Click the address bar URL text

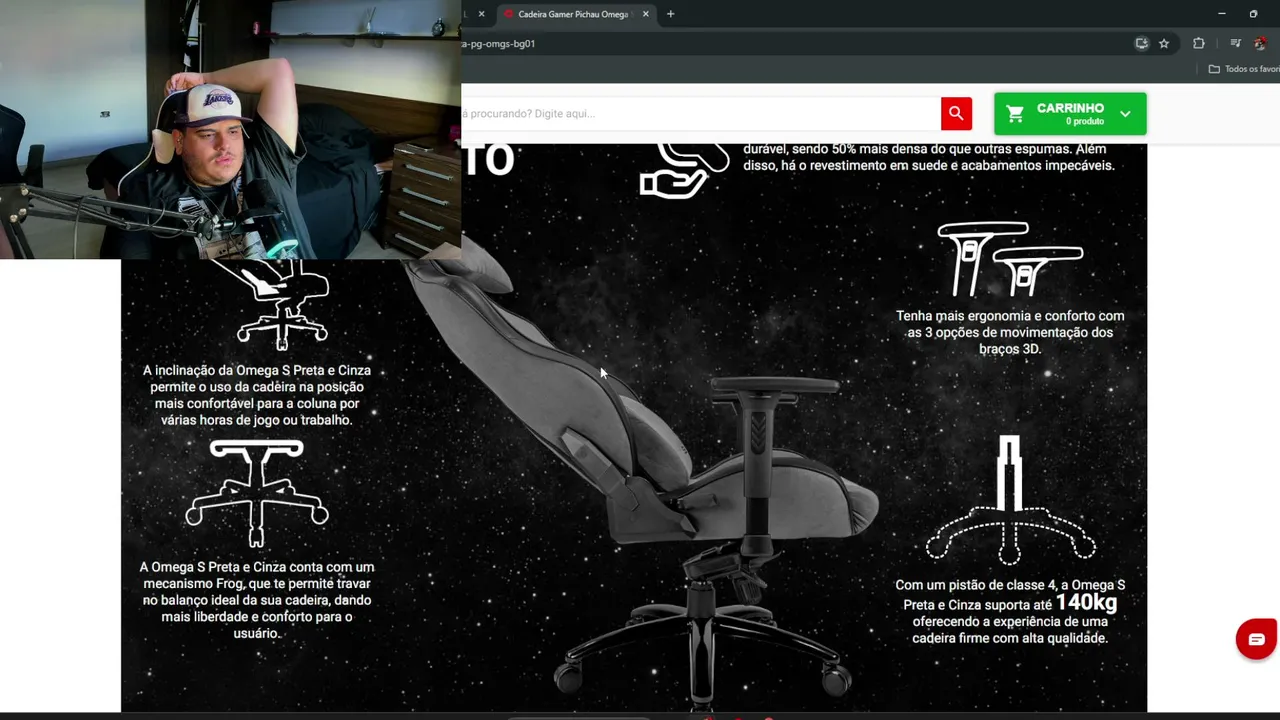tap(498, 44)
